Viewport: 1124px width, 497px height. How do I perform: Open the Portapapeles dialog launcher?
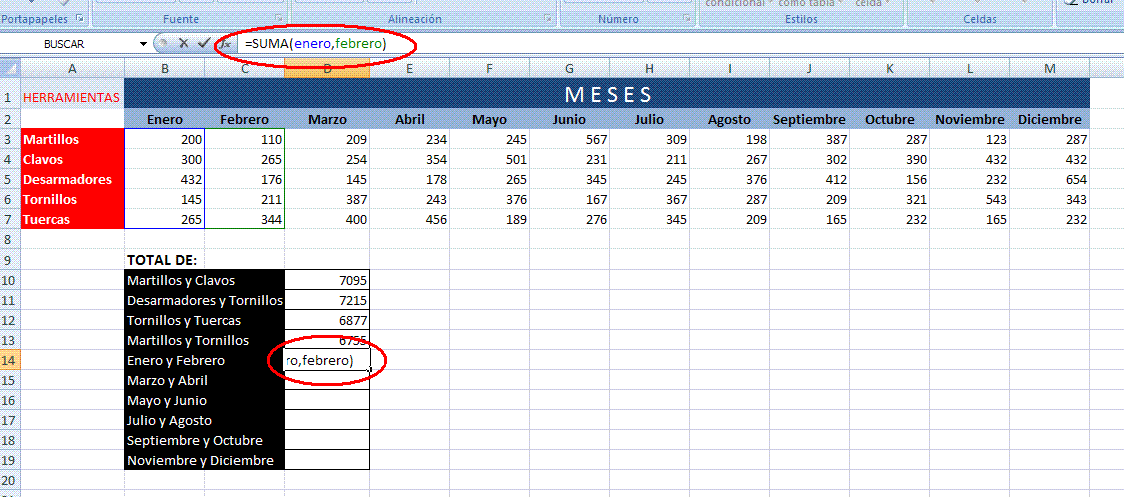79,19
